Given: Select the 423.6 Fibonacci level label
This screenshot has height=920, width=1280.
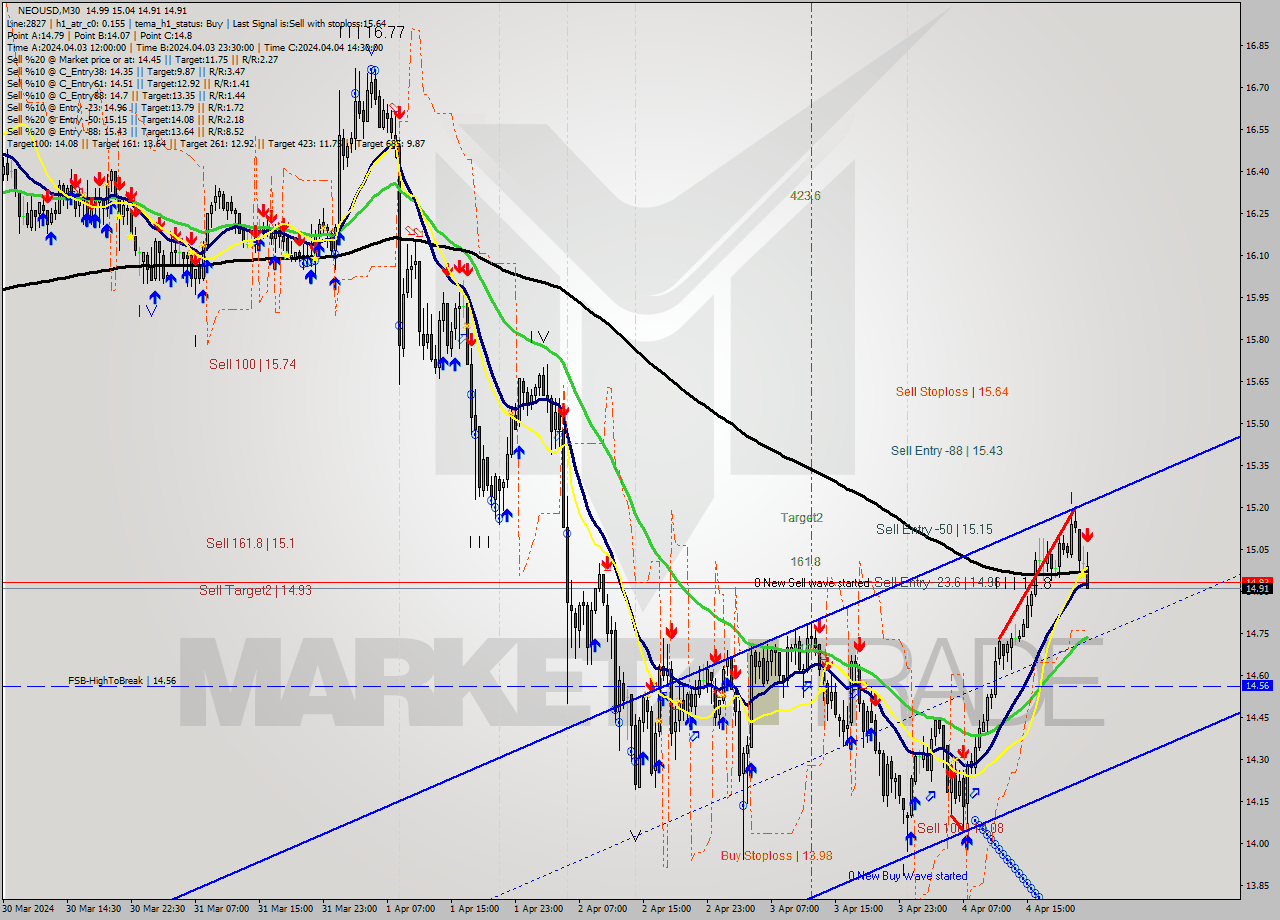Looking at the screenshot, I should coord(805,196).
